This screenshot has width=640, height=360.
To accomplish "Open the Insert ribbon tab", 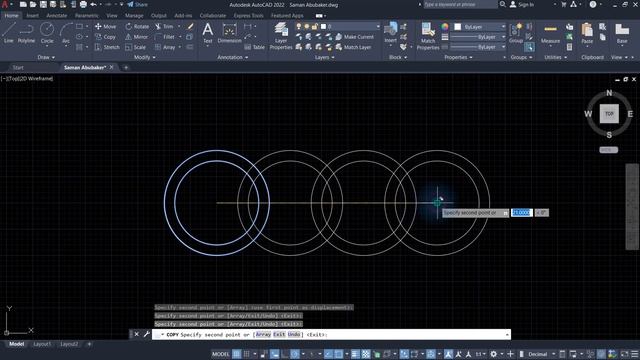I will pos(32,16).
